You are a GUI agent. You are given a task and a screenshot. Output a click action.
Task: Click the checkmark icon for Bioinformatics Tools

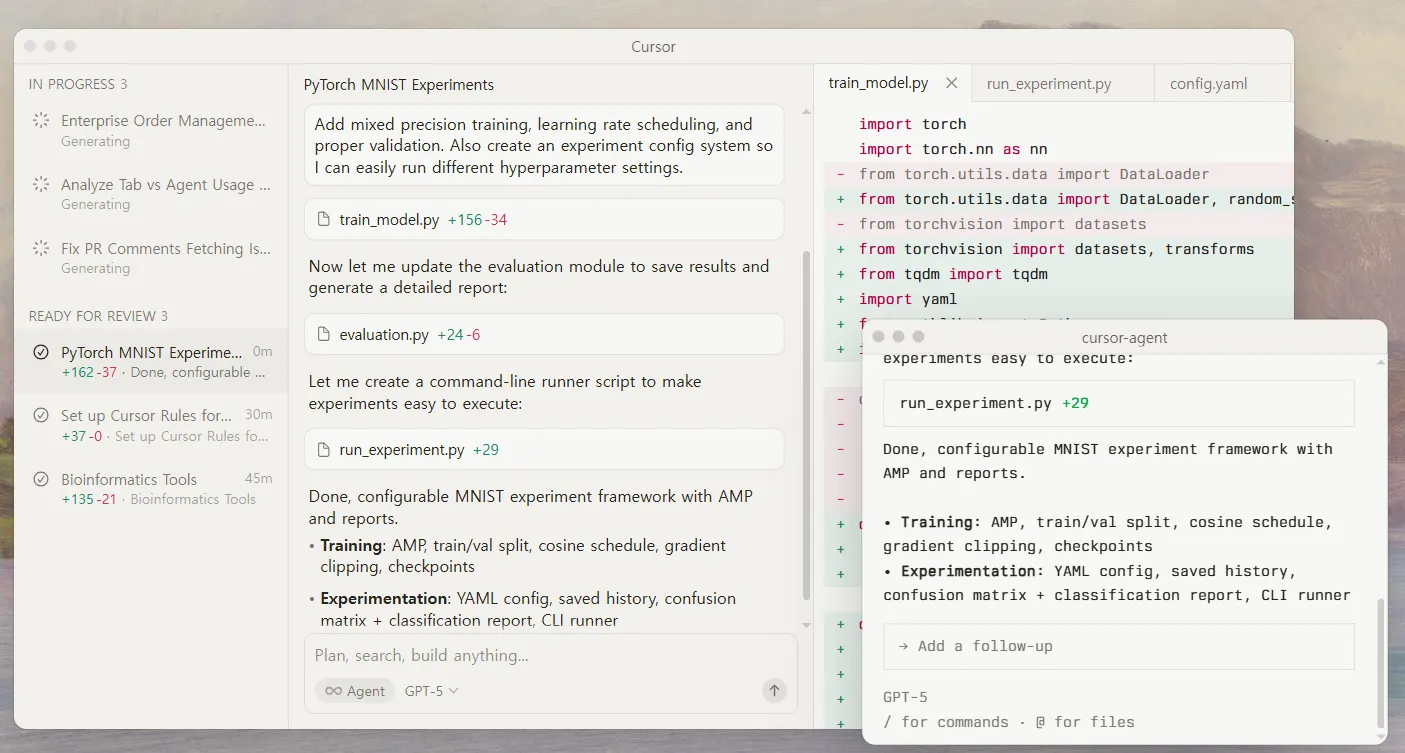pos(41,480)
